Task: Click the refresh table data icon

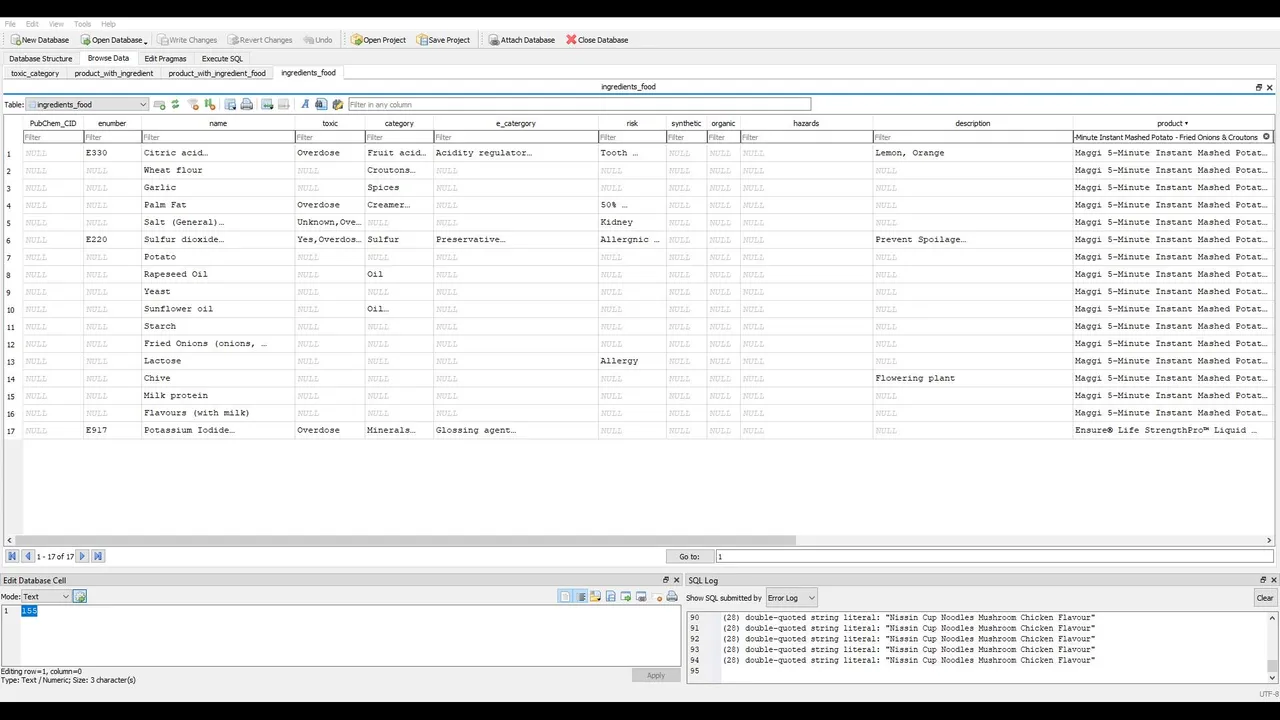Action: 175,104
